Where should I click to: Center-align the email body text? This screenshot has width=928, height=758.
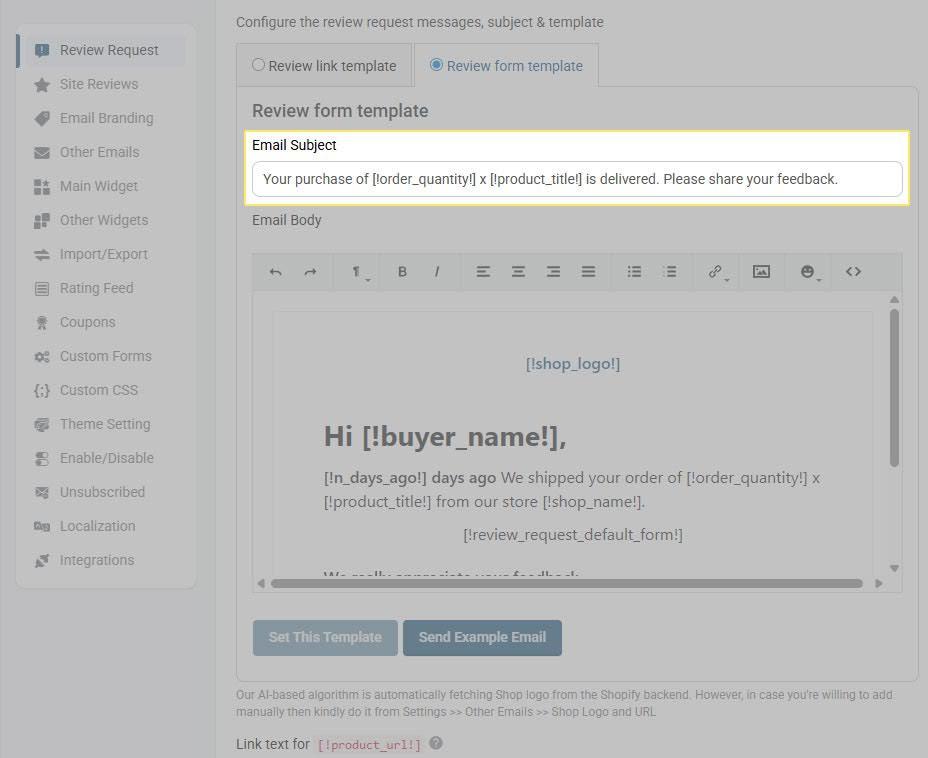(x=518, y=271)
